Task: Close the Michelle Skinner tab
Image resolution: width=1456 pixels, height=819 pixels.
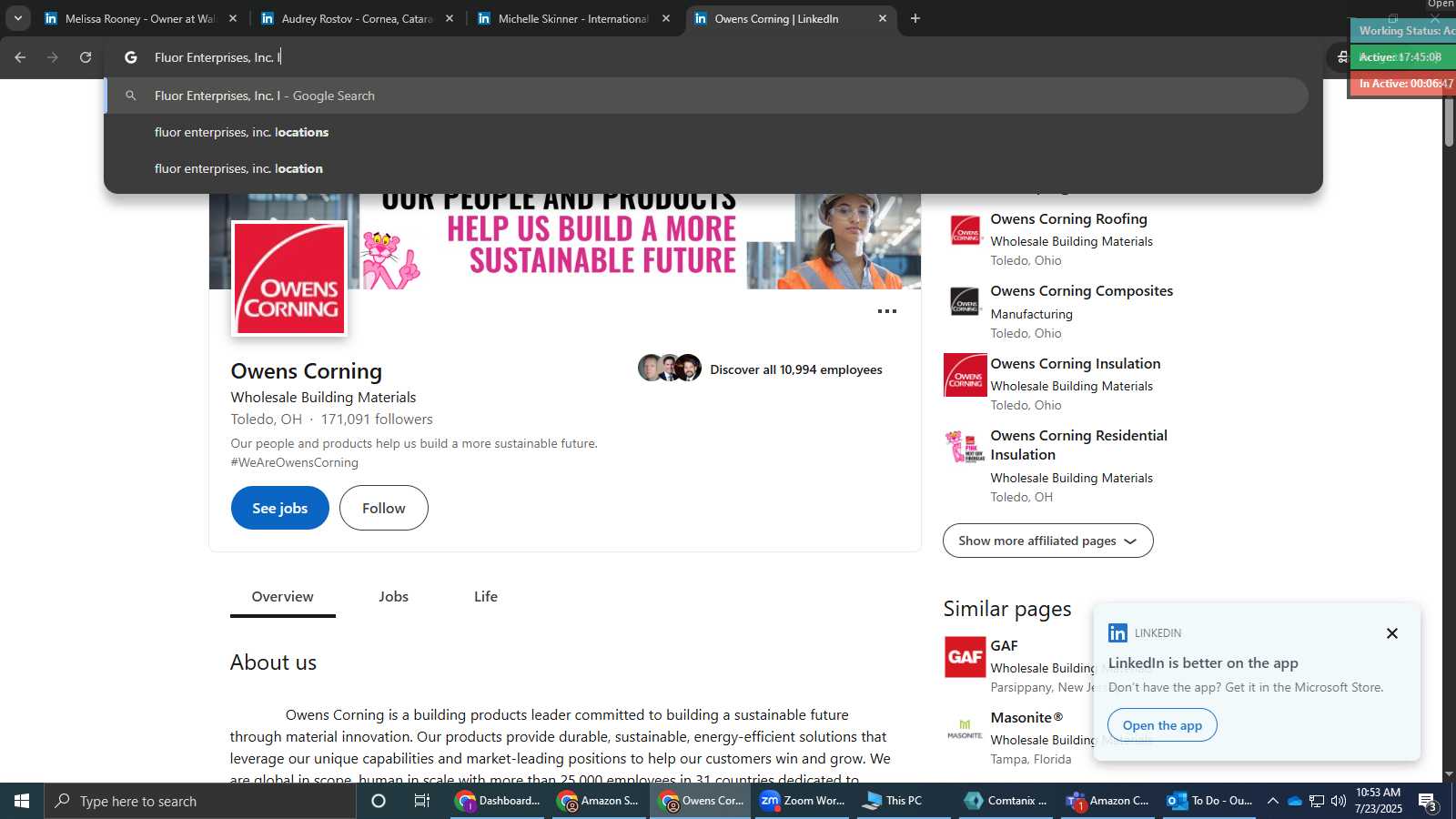Action: 666,18
